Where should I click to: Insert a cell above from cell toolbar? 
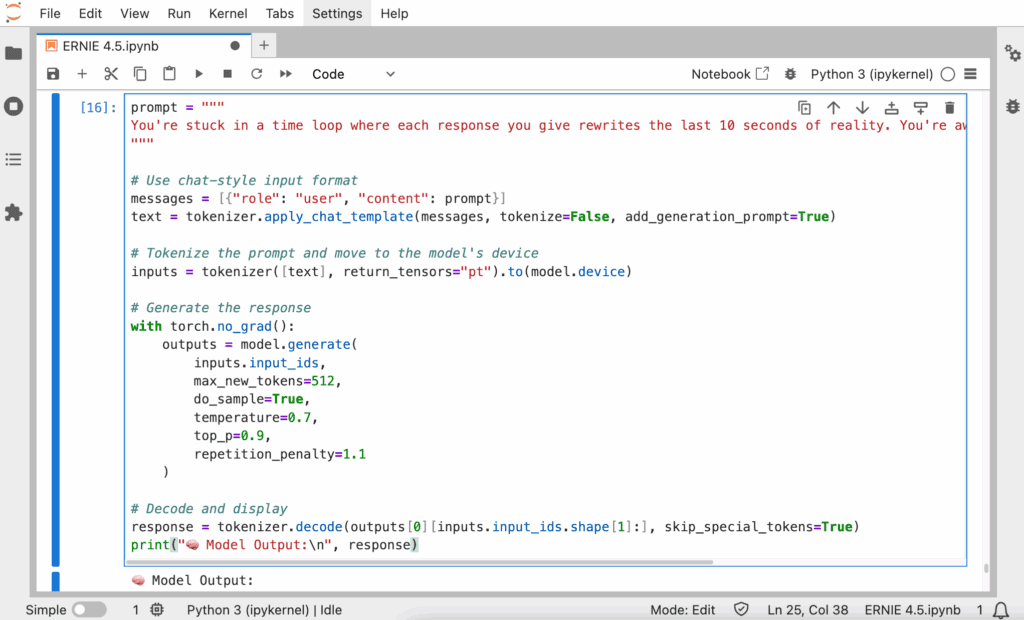point(891,108)
